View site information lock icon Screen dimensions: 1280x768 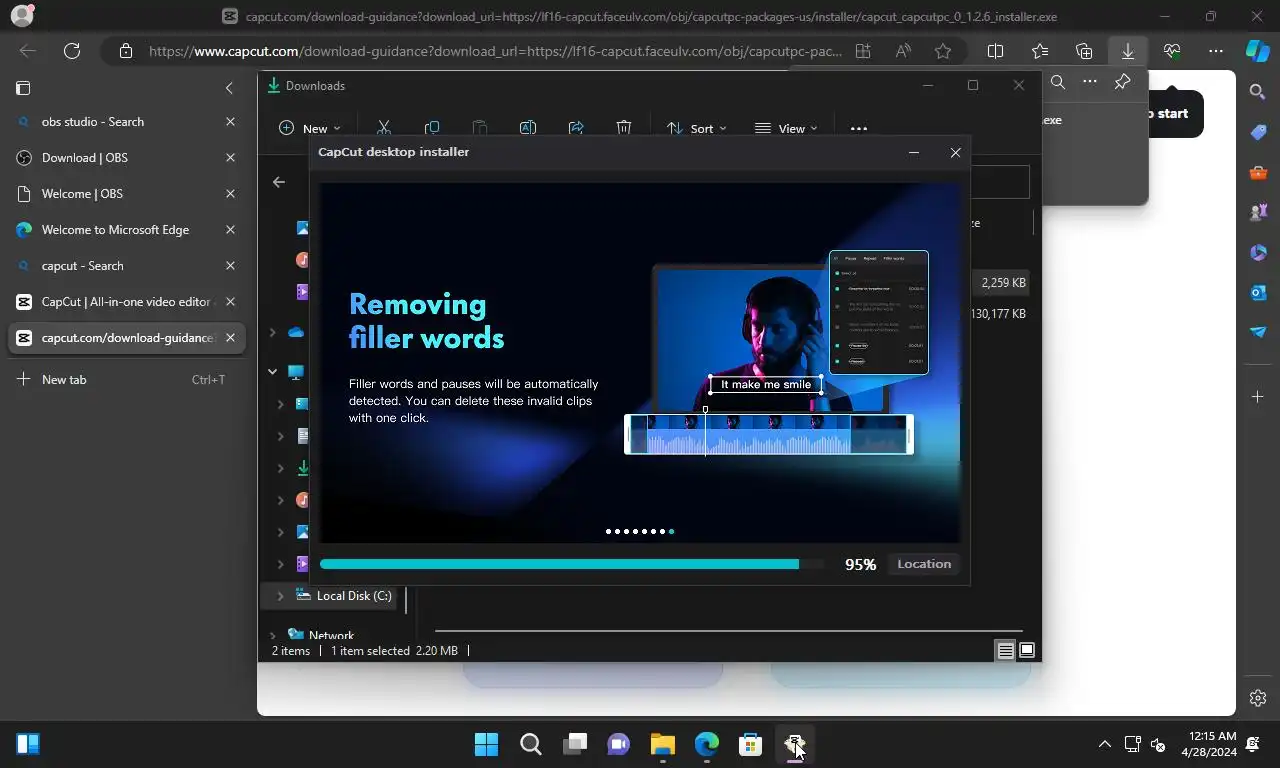coord(125,51)
